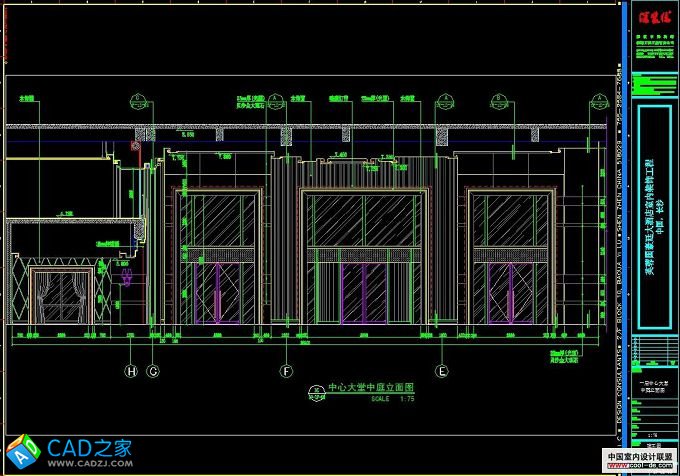
Task: Click grid axis bubble H
Action: (x=130, y=371)
